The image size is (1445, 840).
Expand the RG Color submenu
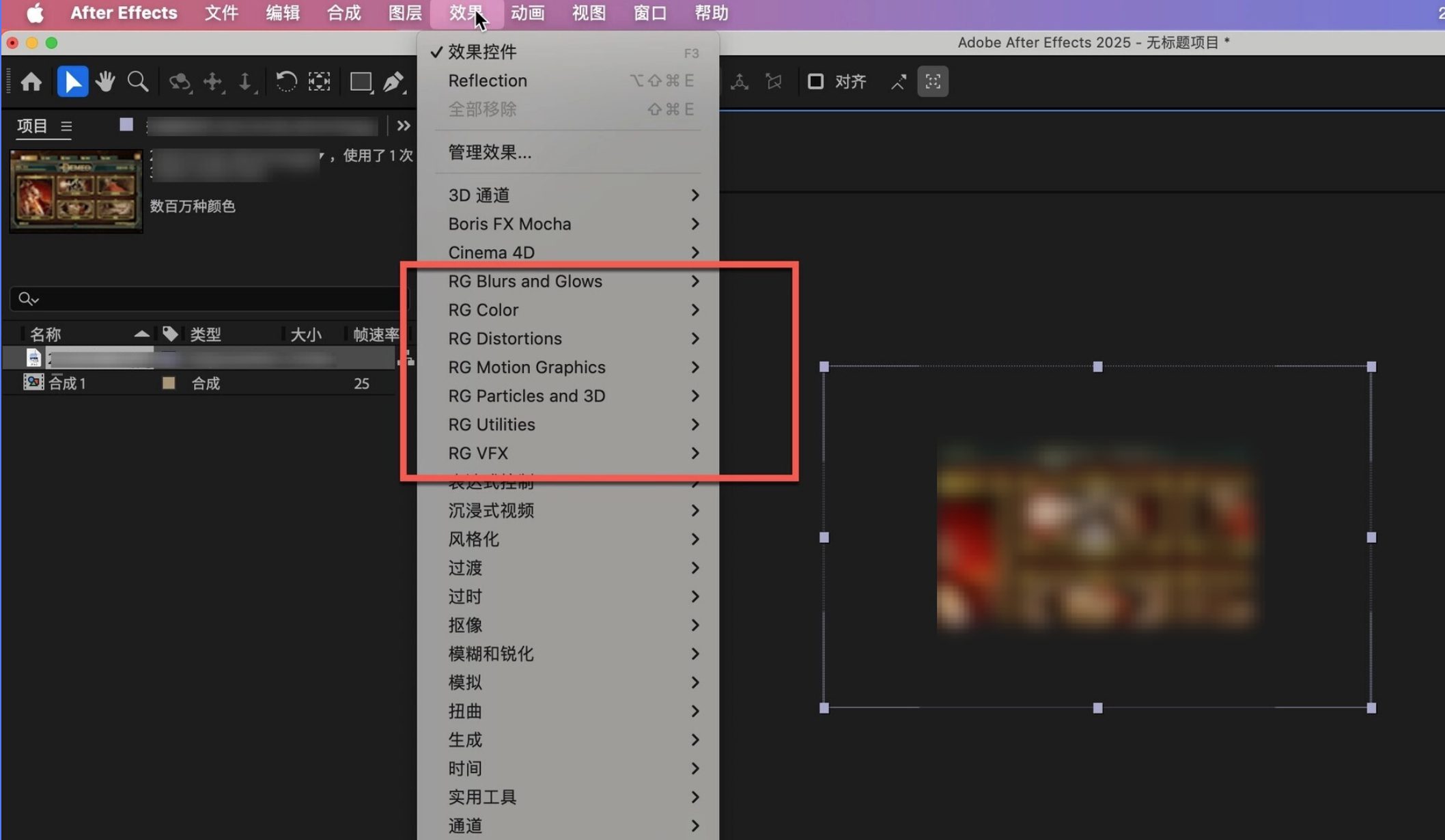[x=567, y=310]
